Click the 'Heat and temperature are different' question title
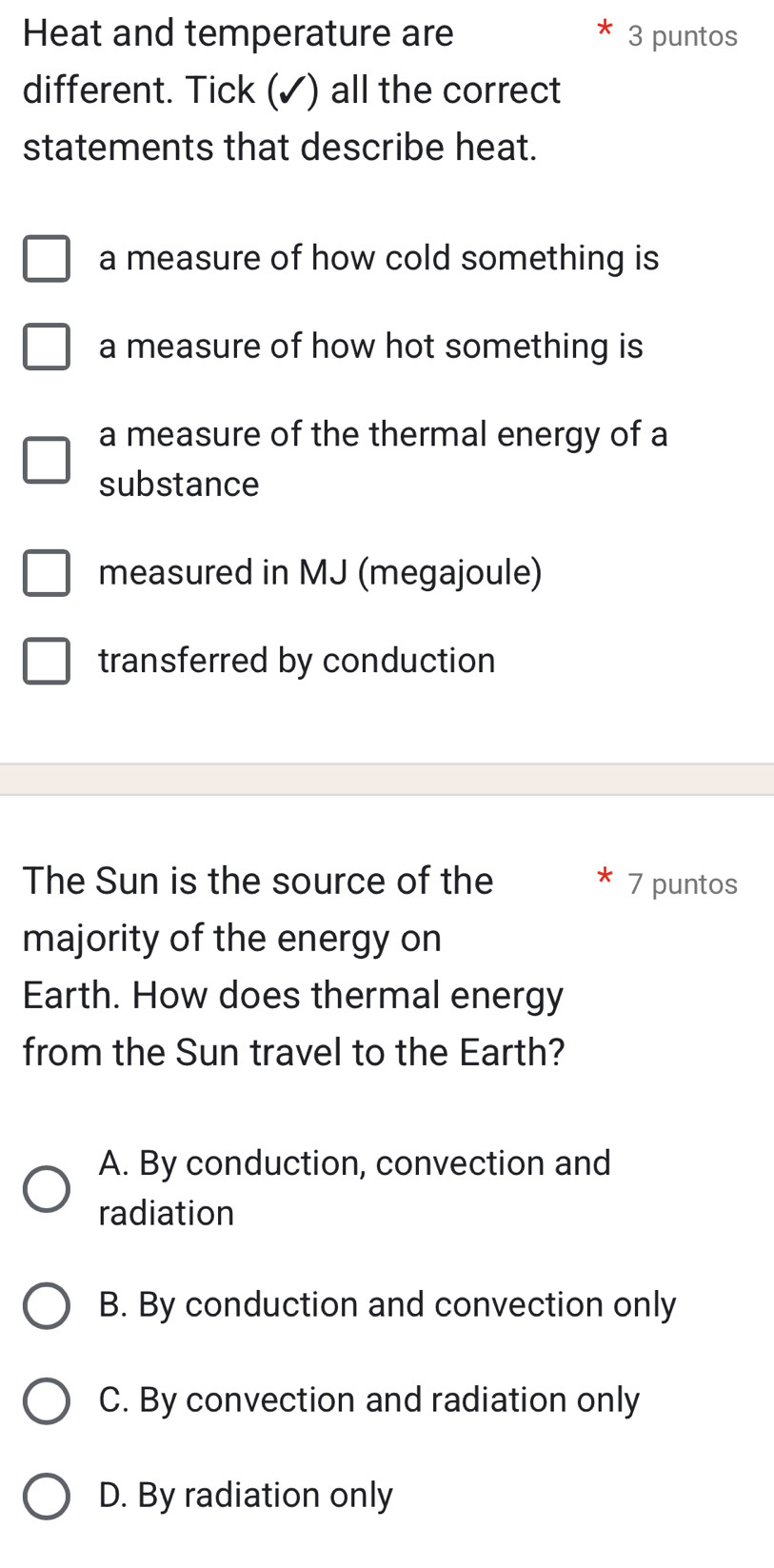Image resolution: width=774 pixels, height=1568 pixels. click(291, 90)
